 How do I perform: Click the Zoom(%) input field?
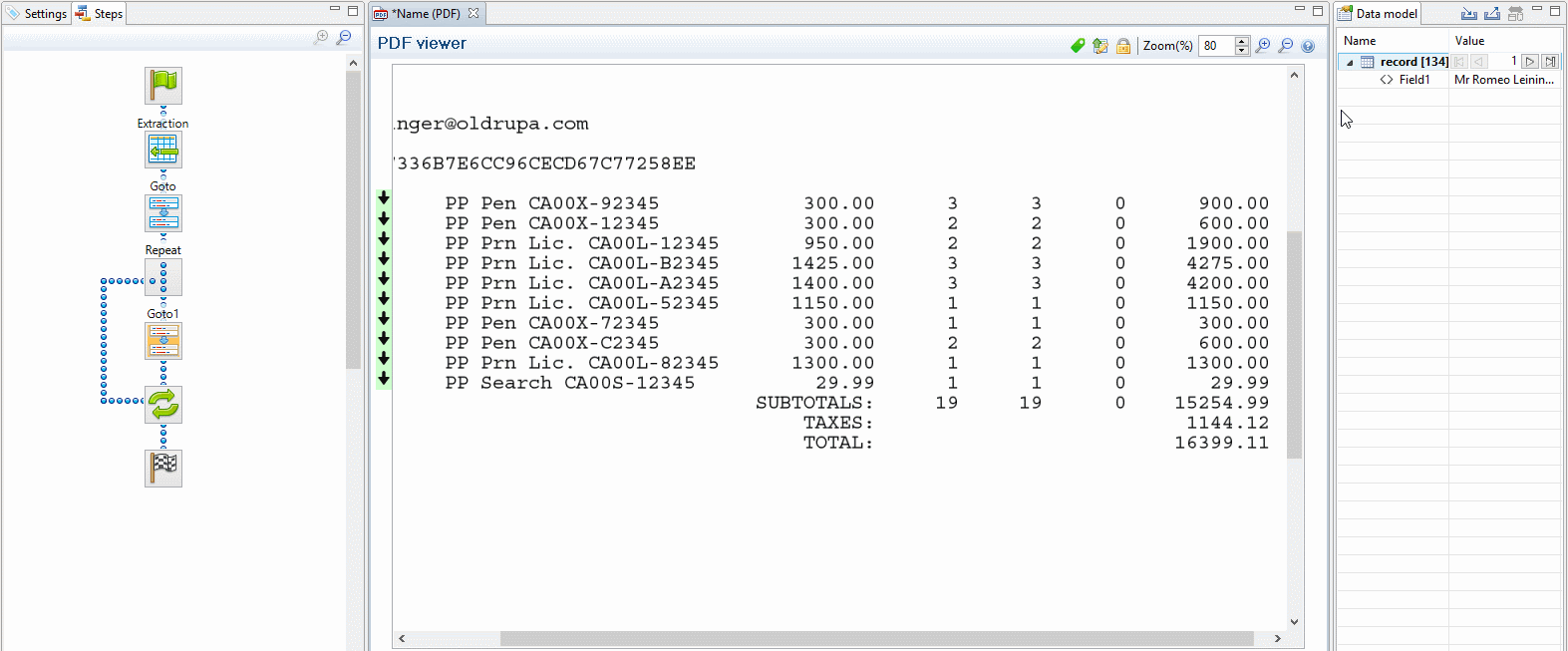pyautogui.click(x=1216, y=46)
